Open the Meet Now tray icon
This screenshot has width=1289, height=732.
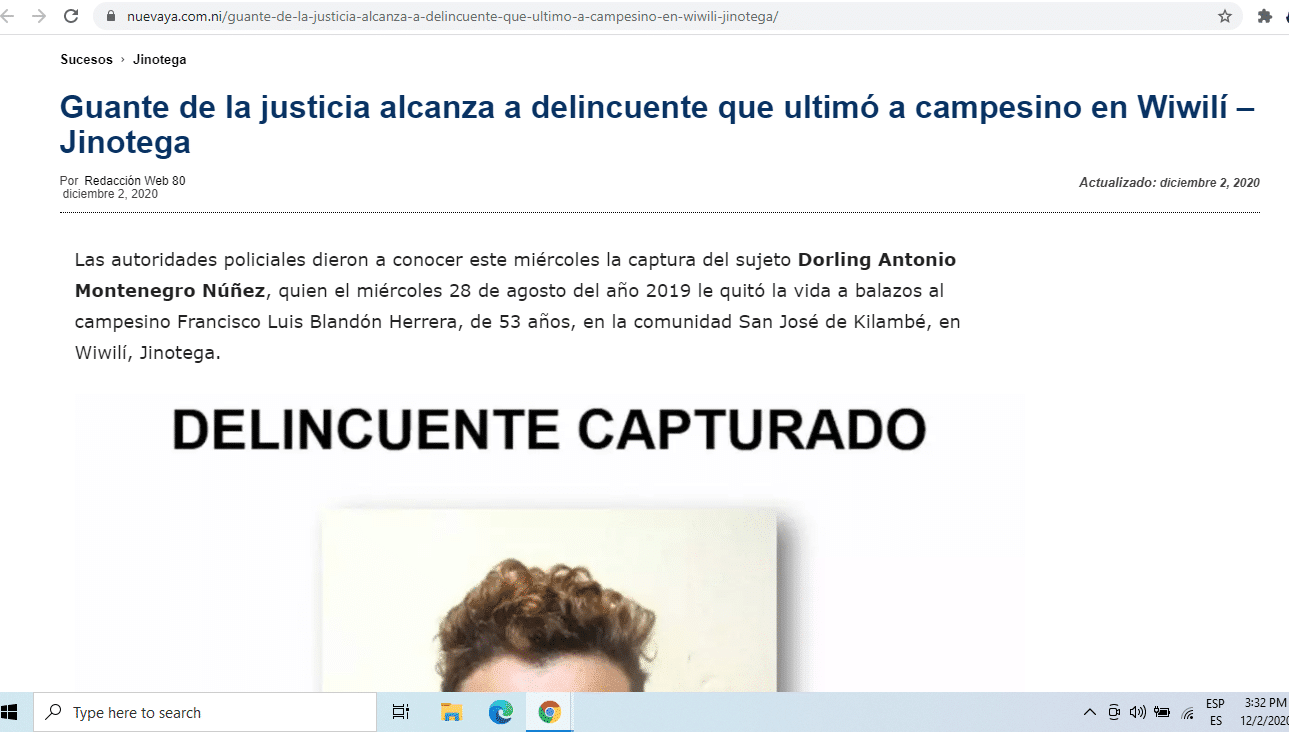pos(1114,713)
